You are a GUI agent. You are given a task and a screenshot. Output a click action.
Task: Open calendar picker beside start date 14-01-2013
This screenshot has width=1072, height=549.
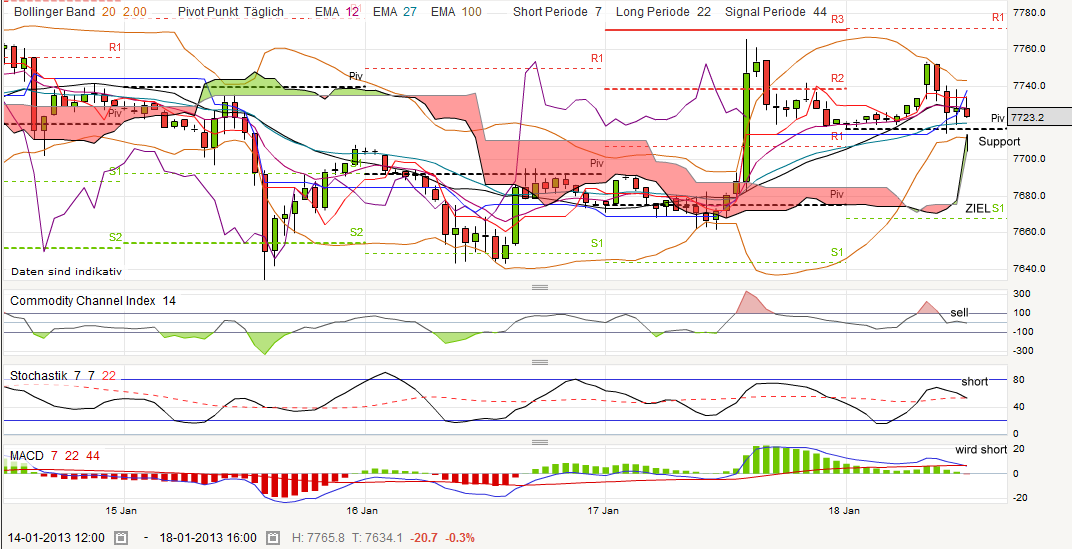(x=121, y=537)
